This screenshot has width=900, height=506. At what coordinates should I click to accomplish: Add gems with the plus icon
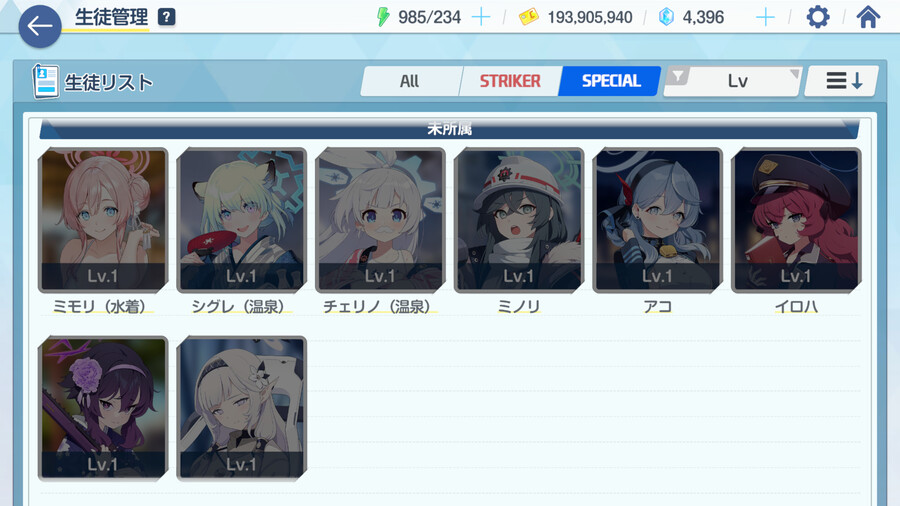point(765,17)
